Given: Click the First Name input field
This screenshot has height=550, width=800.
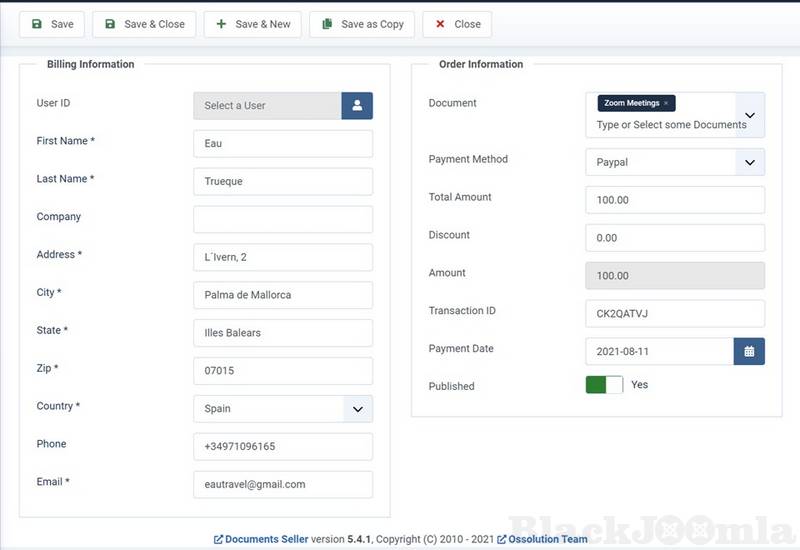Looking at the screenshot, I should (282, 144).
